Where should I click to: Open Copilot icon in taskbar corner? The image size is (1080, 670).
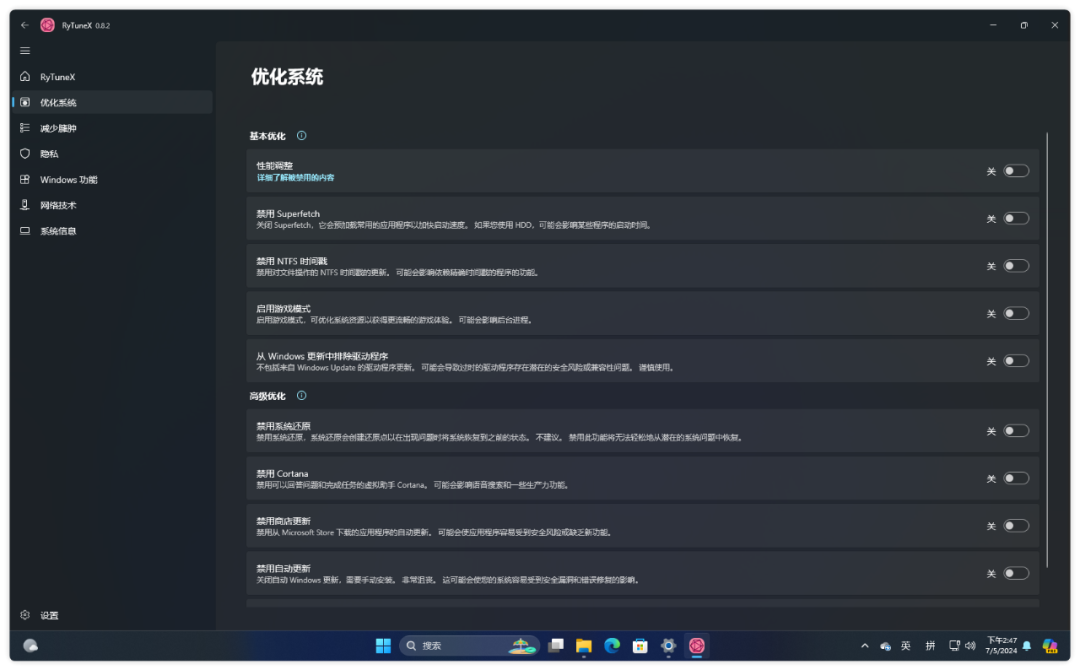coord(1050,646)
